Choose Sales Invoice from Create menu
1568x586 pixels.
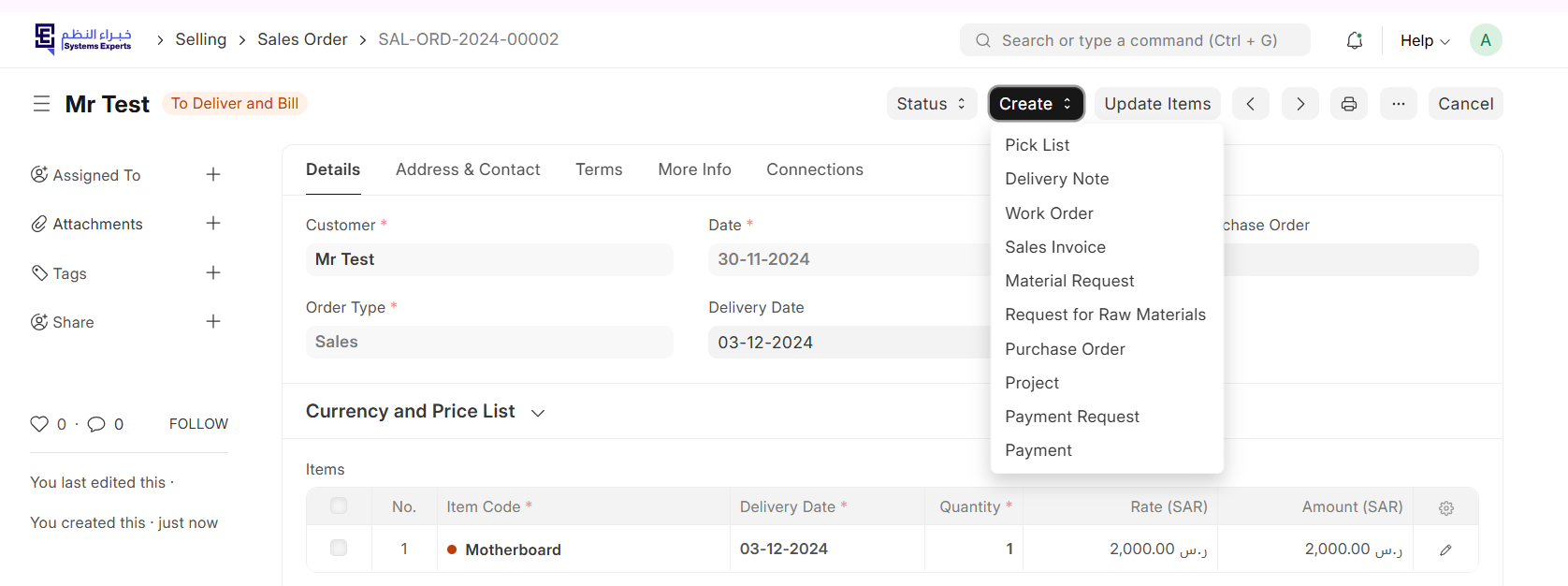coord(1054,247)
